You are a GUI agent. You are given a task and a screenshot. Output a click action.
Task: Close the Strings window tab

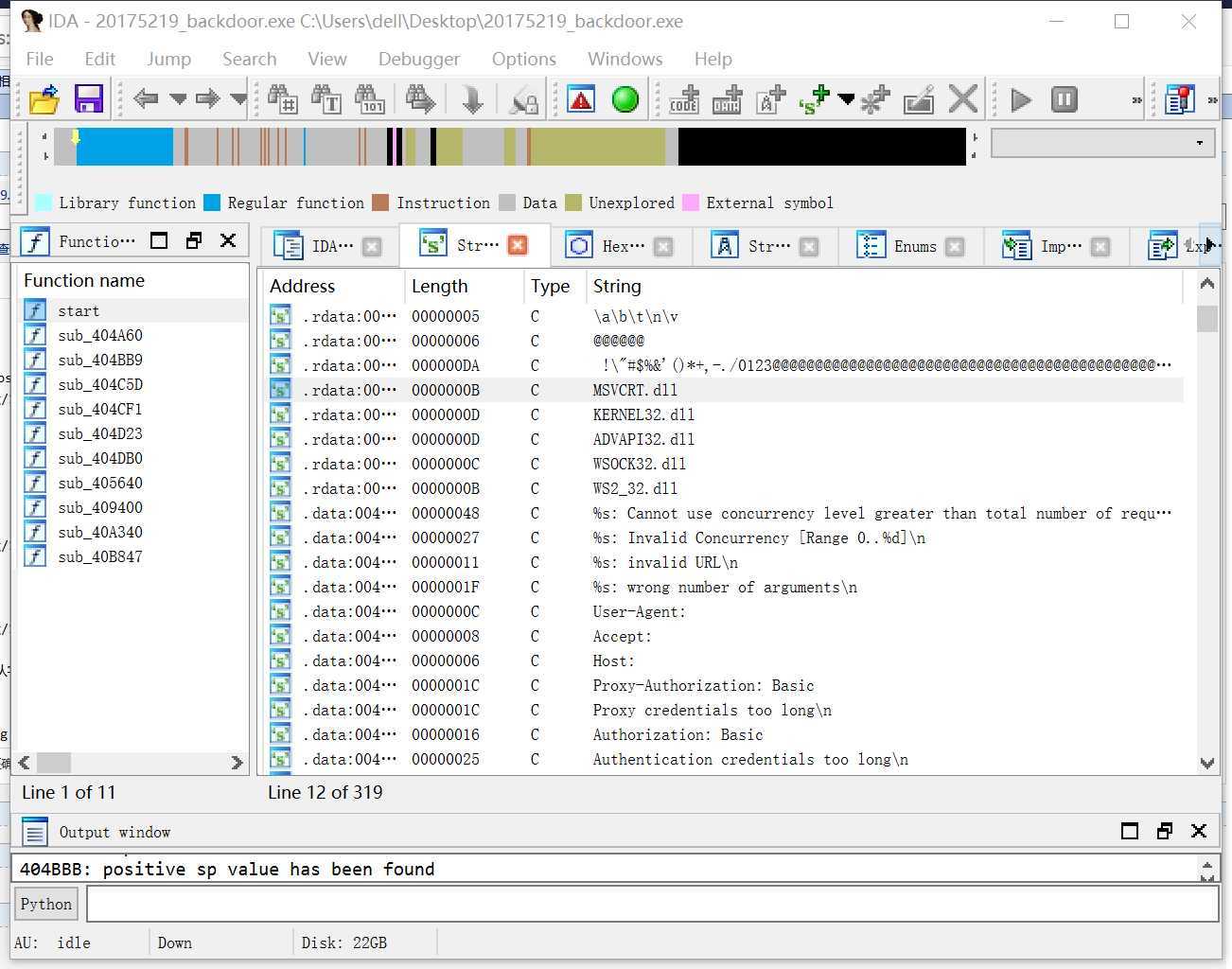(x=518, y=246)
